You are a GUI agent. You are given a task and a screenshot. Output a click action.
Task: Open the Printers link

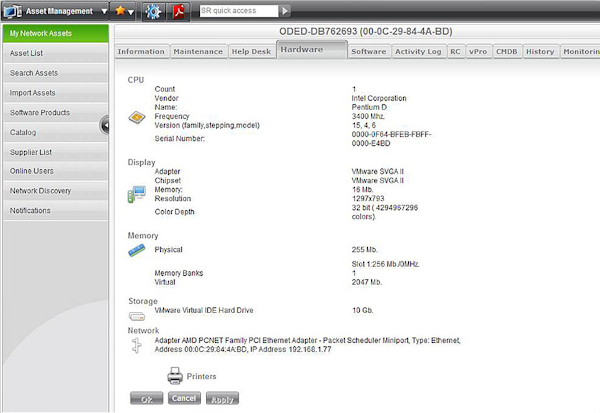pyautogui.click(x=201, y=377)
